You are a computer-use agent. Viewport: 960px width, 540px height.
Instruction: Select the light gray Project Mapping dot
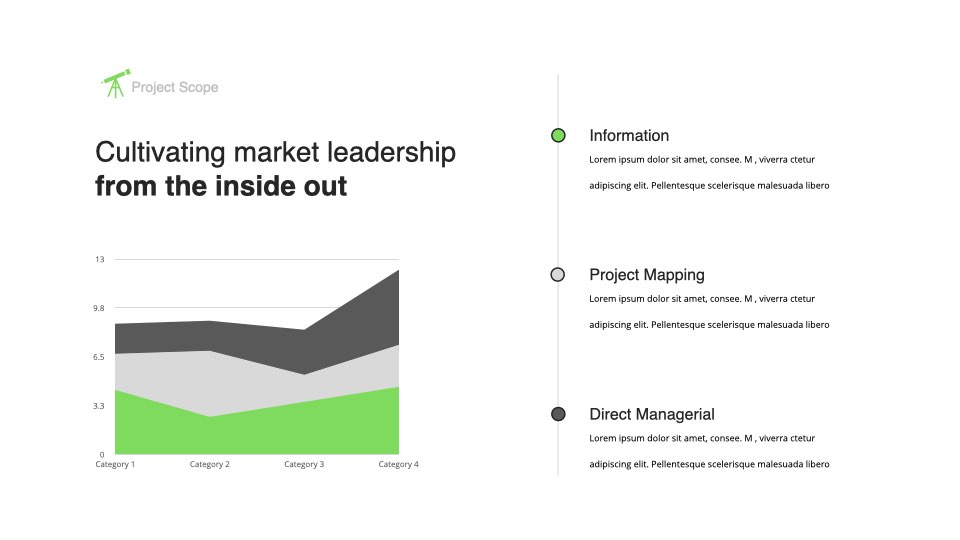(x=558, y=274)
